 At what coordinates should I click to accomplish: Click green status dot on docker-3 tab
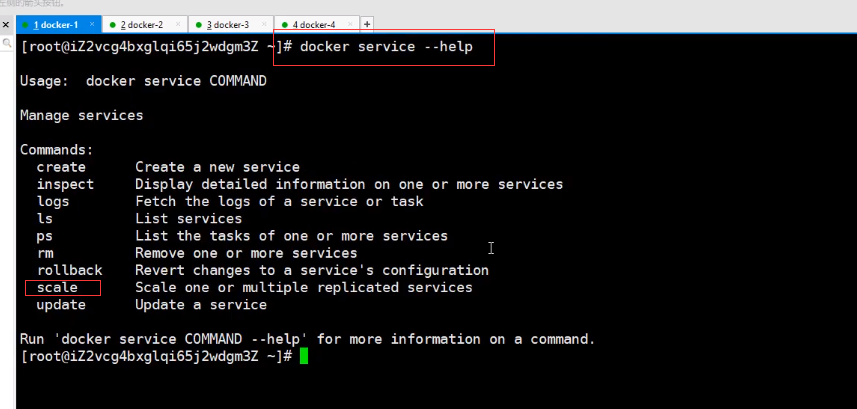click(x=199, y=25)
